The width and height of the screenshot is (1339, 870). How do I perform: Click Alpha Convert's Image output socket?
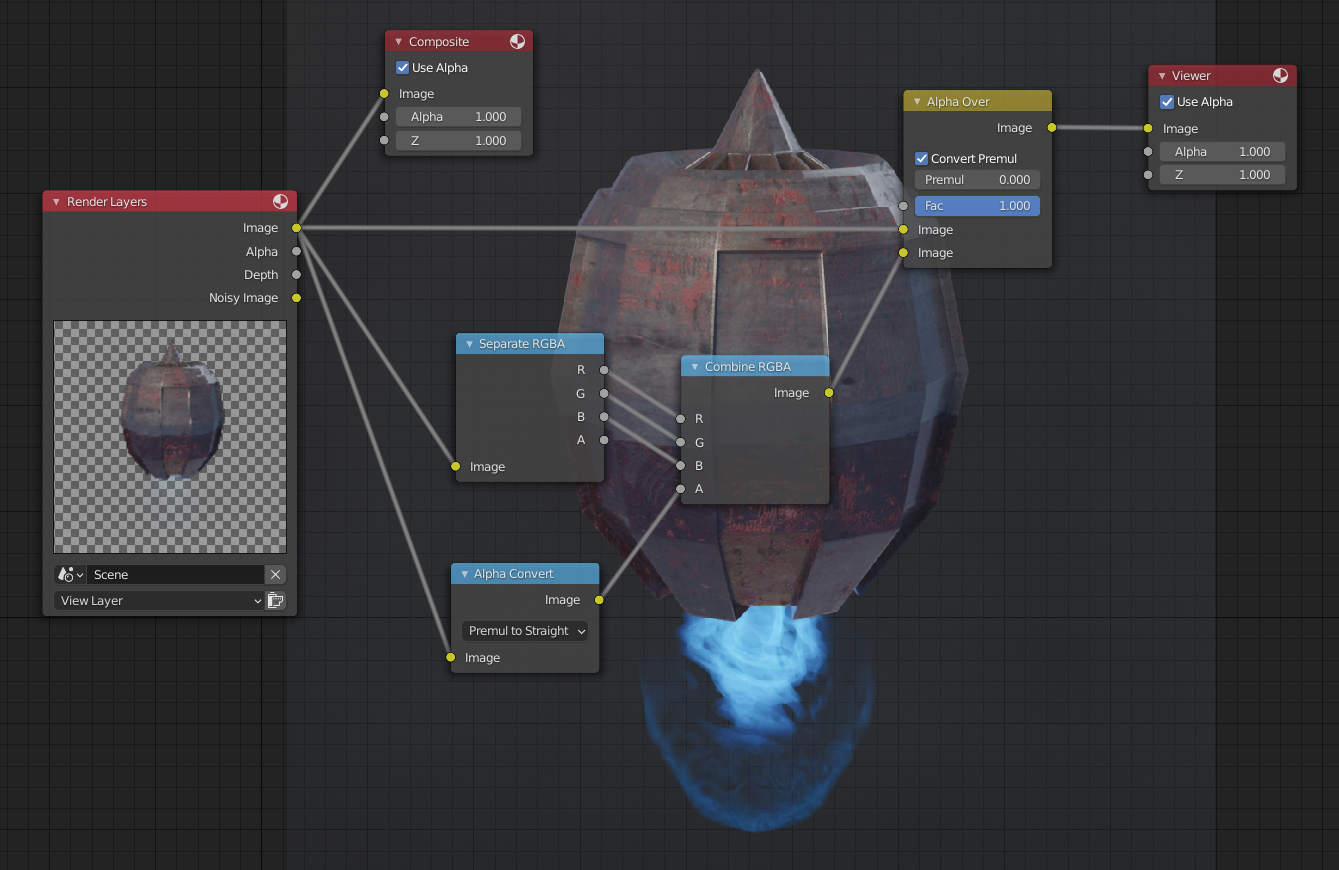click(599, 600)
